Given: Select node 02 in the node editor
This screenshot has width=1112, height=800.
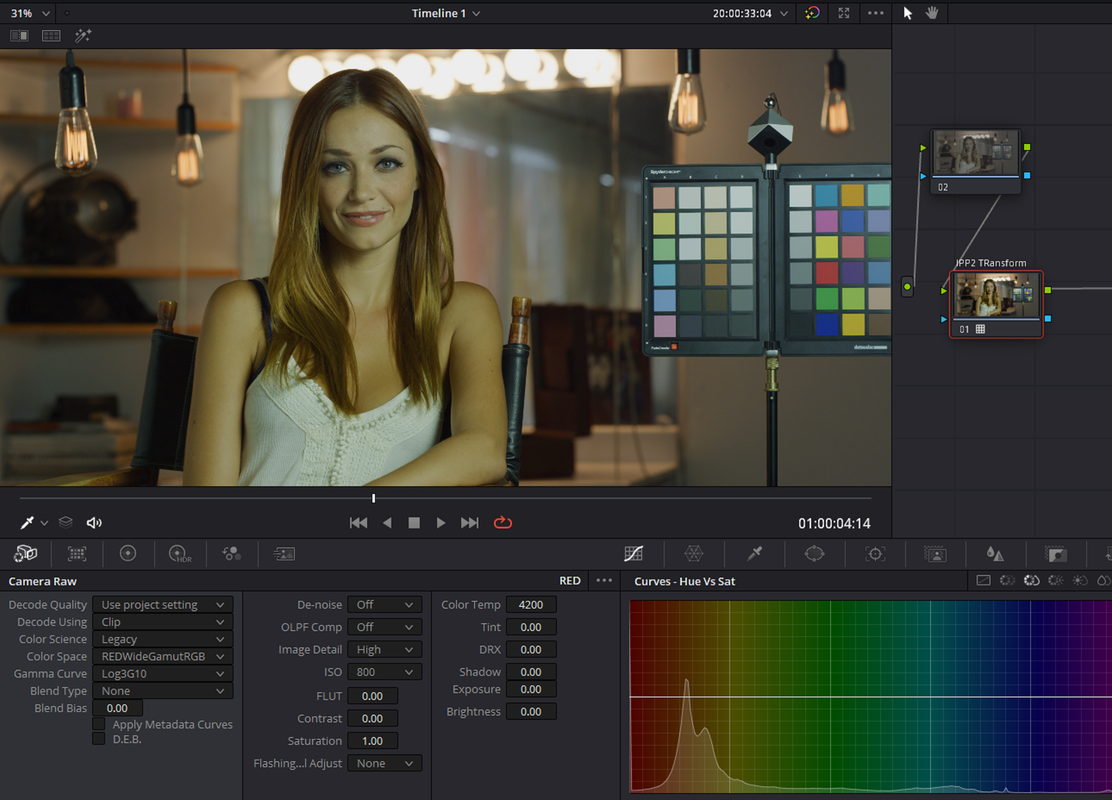Looking at the screenshot, I should pyautogui.click(x=975, y=161).
